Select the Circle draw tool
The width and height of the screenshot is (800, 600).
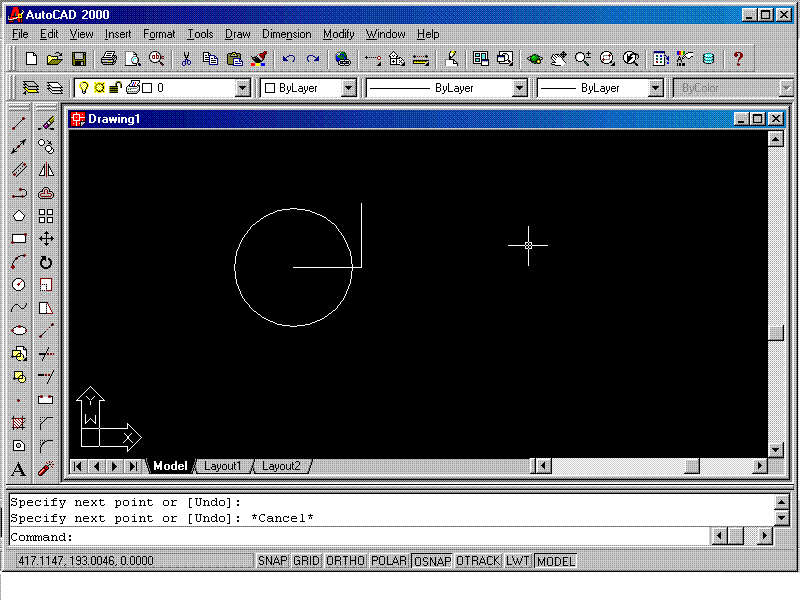pos(19,285)
